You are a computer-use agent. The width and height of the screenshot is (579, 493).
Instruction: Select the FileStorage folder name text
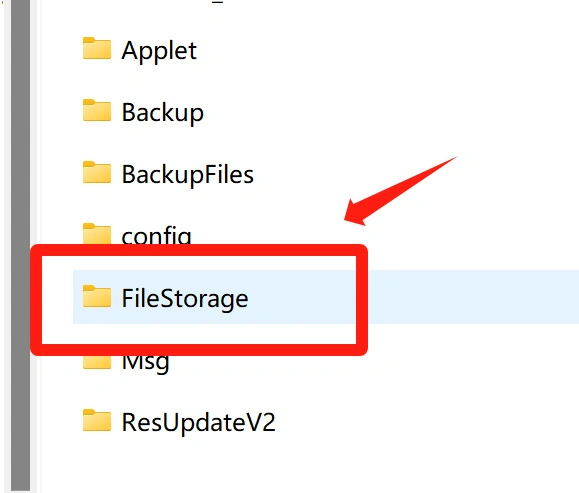[x=185, y=299]
